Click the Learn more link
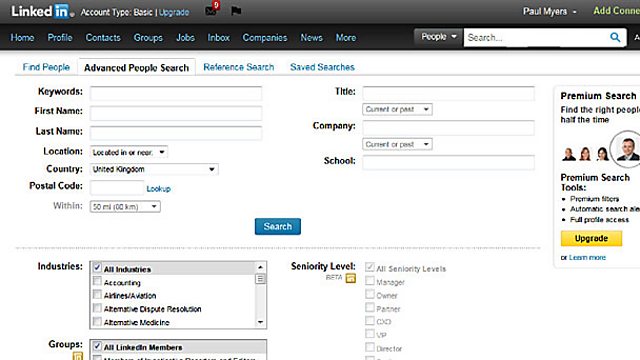640x360 pixels. [587, 258]
